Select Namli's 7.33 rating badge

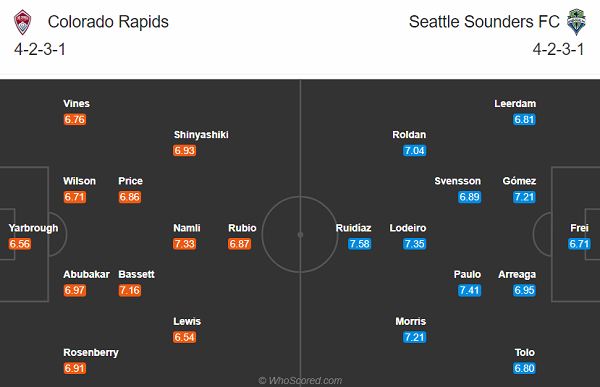[184, 244]
